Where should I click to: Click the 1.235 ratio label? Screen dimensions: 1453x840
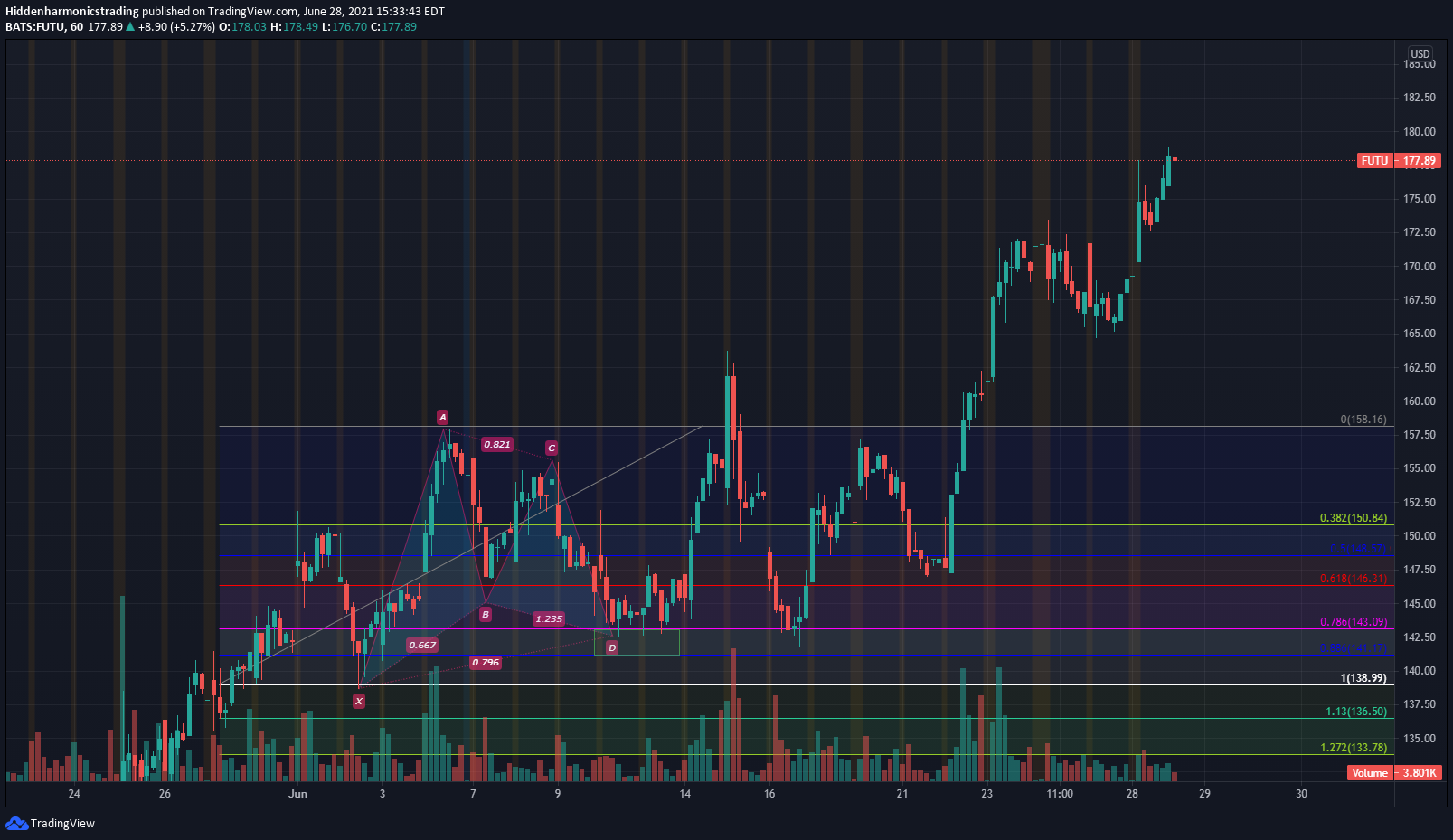(549, 618)
